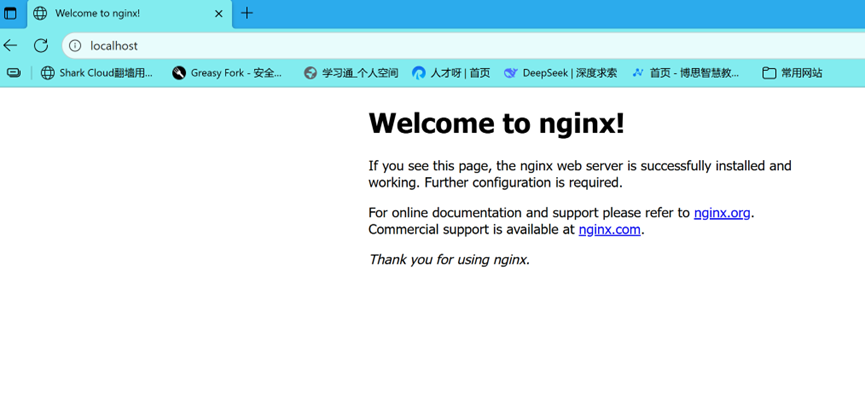Click the 'Thank you for using nginx.' text
Image resolution: width=865 pixels, height=419 pixels.
449,260
